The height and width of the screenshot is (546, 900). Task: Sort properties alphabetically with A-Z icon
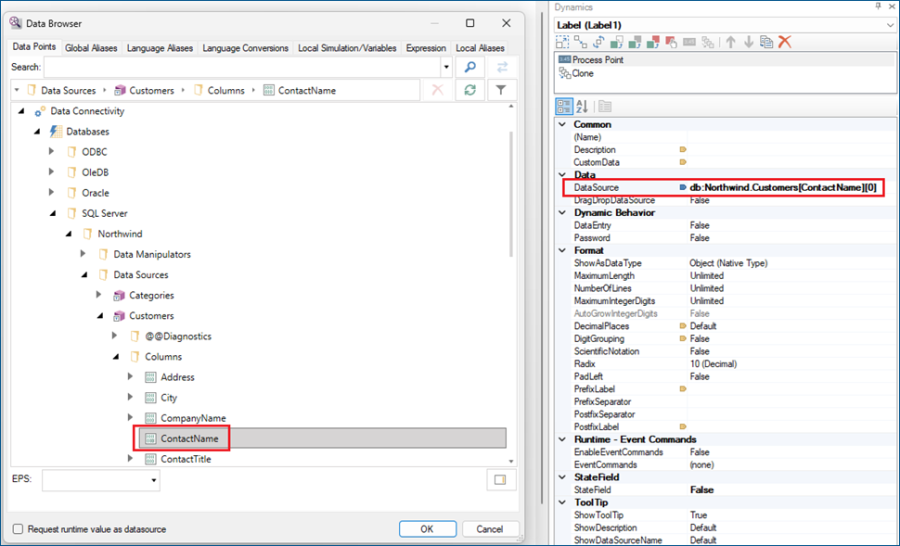click(x=583, y=106)
